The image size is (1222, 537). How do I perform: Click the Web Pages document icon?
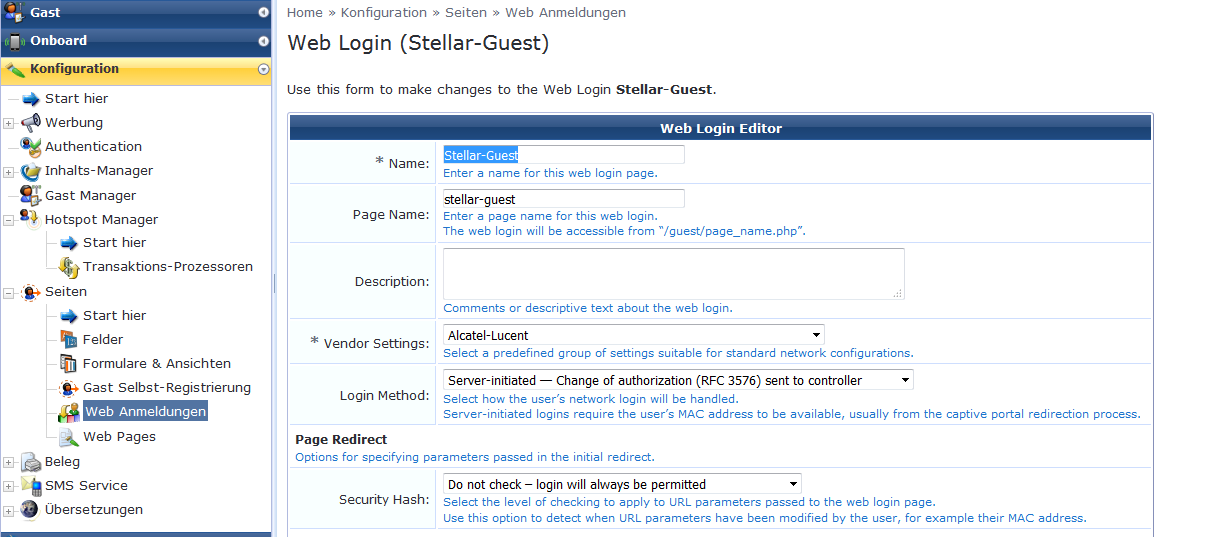pos(69,437)
